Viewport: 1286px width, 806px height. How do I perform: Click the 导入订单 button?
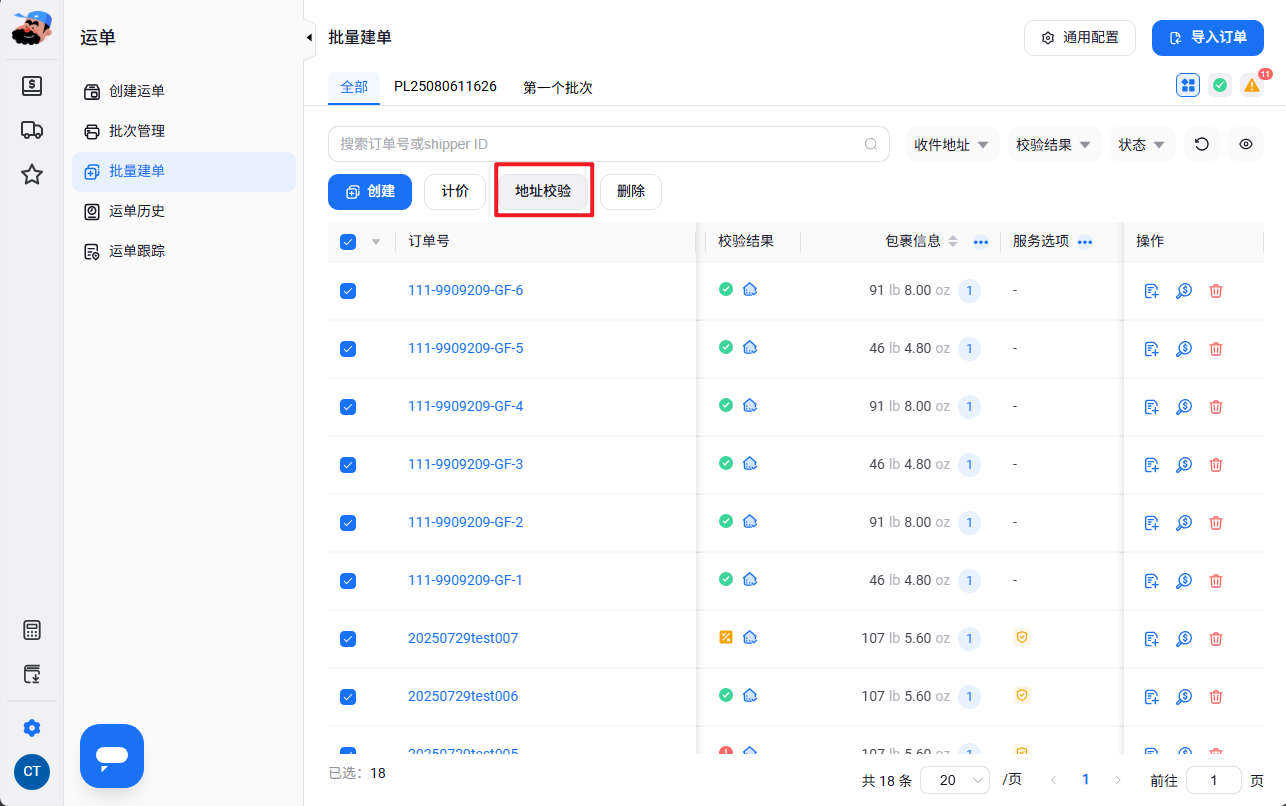click(1208, 38)
